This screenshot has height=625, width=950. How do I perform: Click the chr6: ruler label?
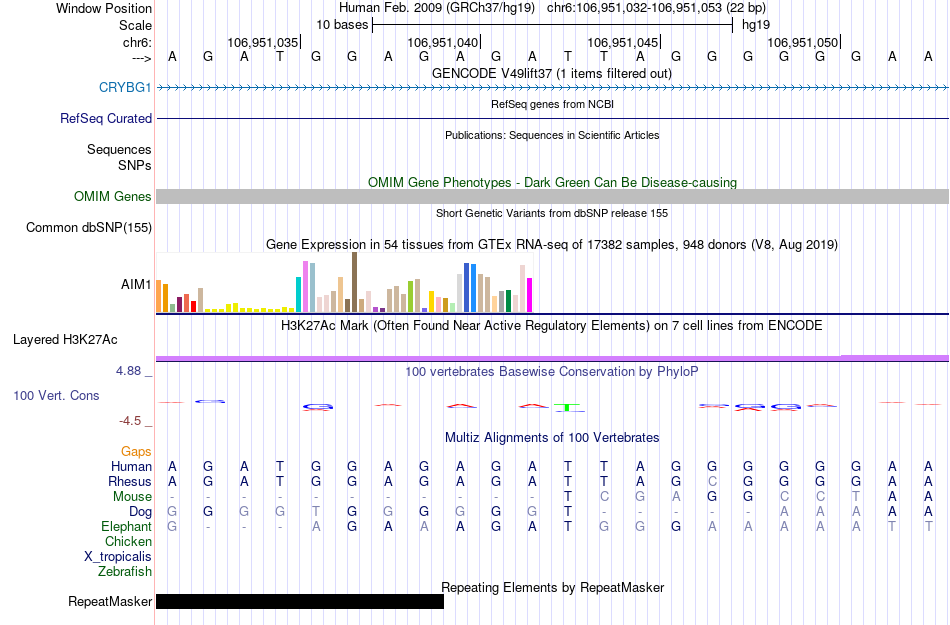pyautogui.click(x=137, y=42)
